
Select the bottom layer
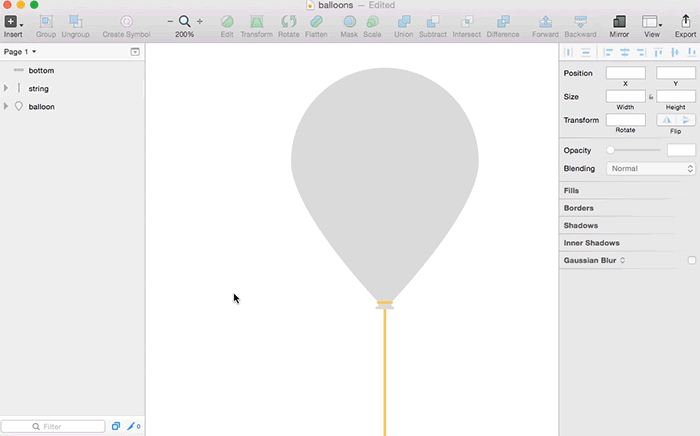(x=72, y=71)
